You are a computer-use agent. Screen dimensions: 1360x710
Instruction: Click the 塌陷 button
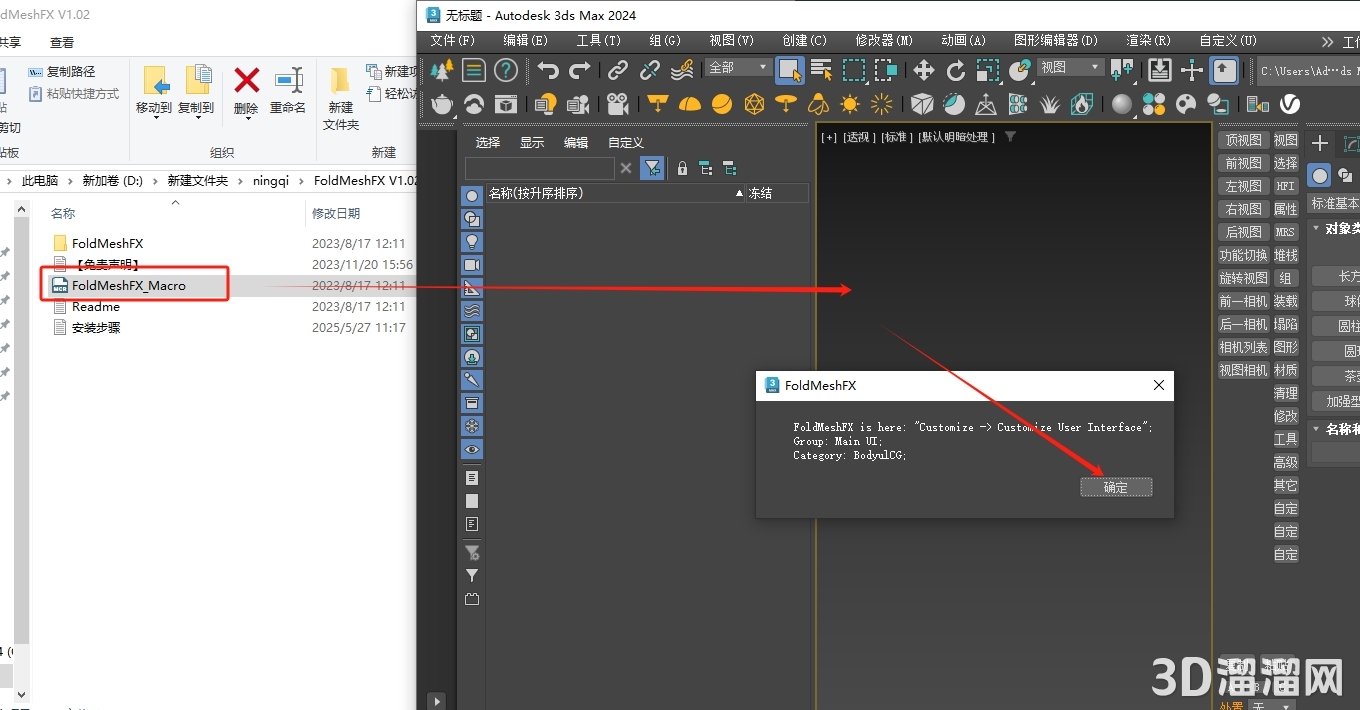click(1286, 324)
